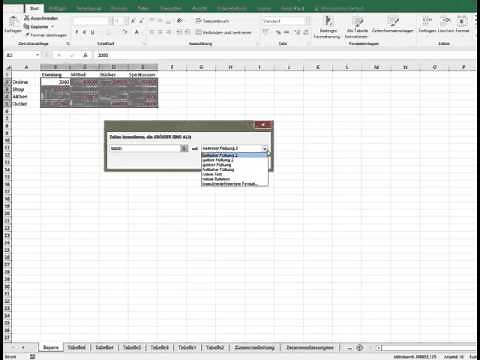Toggle Textumbruch wrap text
This screenshot has height=360, width=480.
point(212,21)
